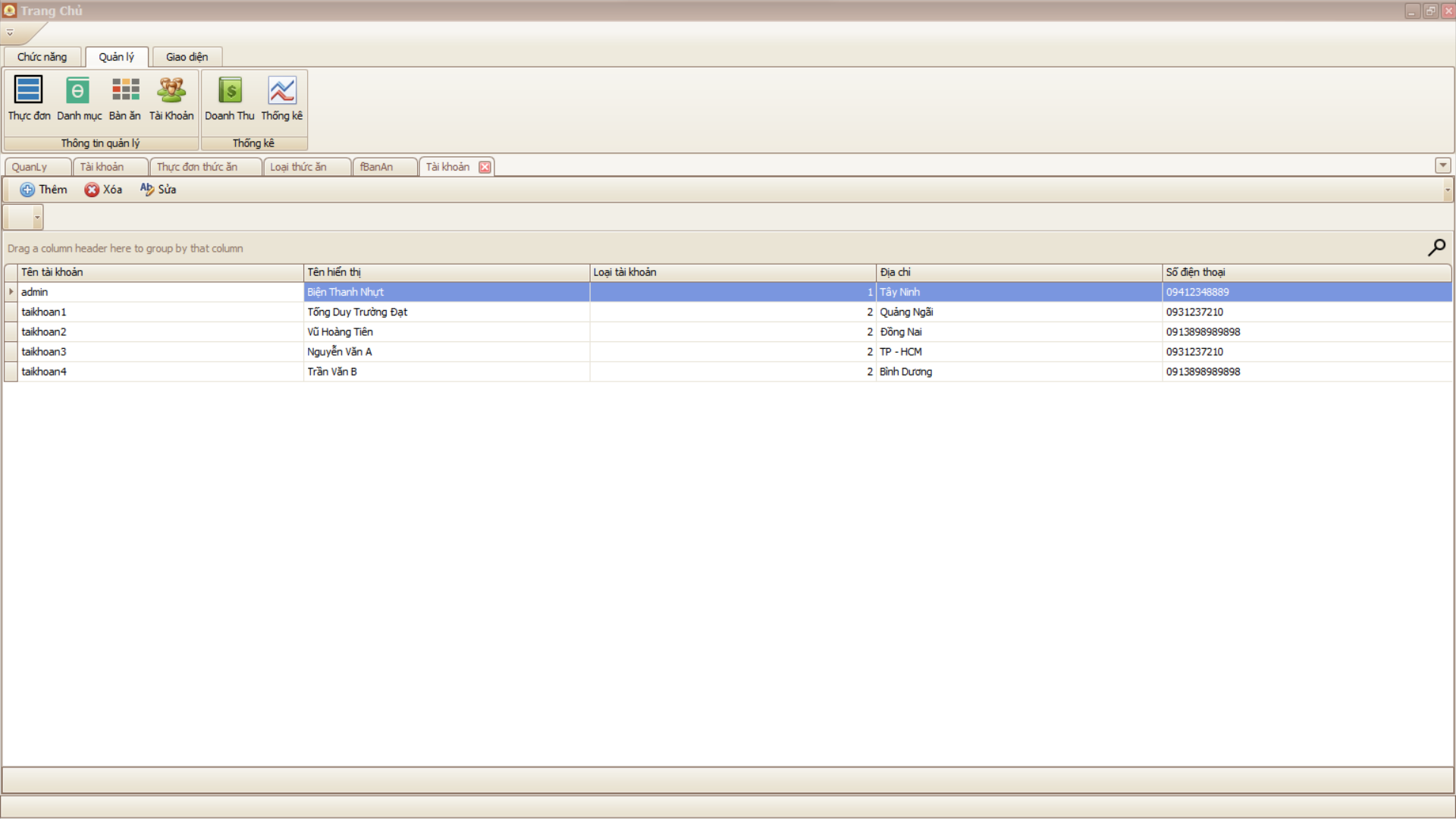The height and width of the screenshot is (819, 1456).
Task: Click Xóa to delete the selected account
Action: click(103, 190)
